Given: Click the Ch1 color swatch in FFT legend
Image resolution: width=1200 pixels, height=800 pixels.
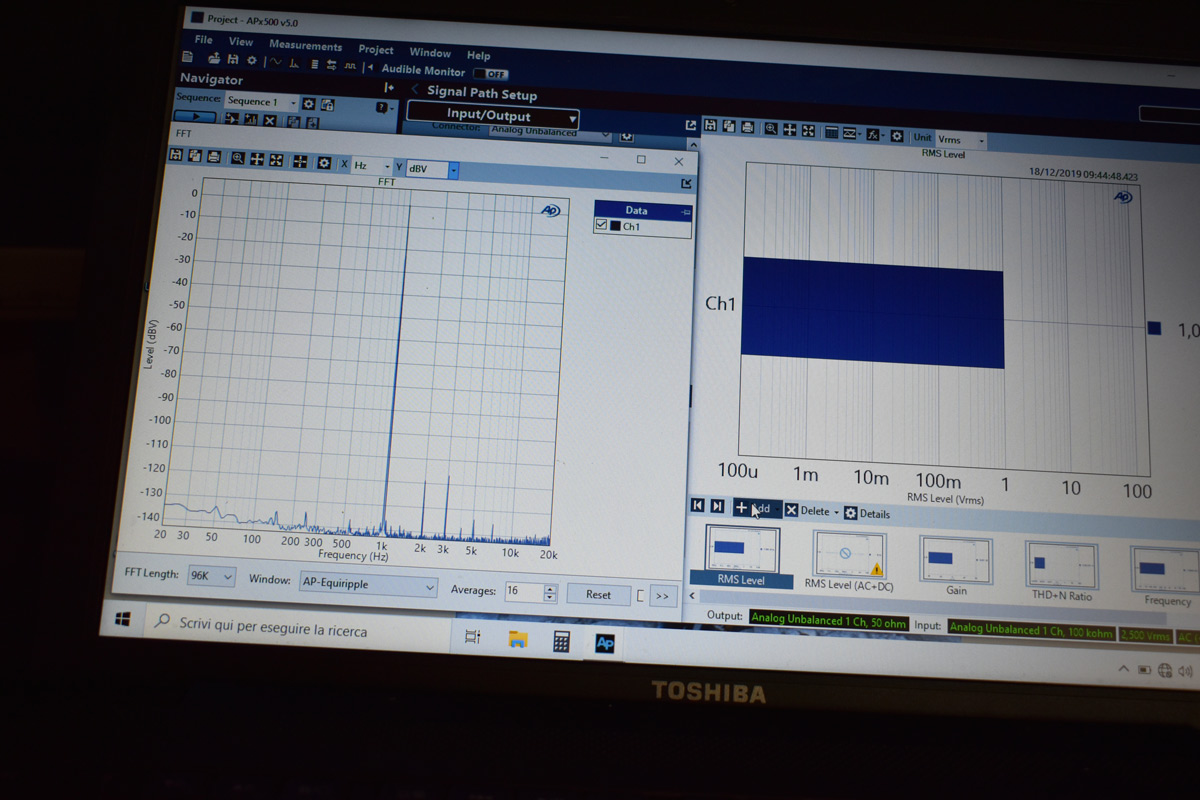Looking at the screenshot, I should [615, 226].
